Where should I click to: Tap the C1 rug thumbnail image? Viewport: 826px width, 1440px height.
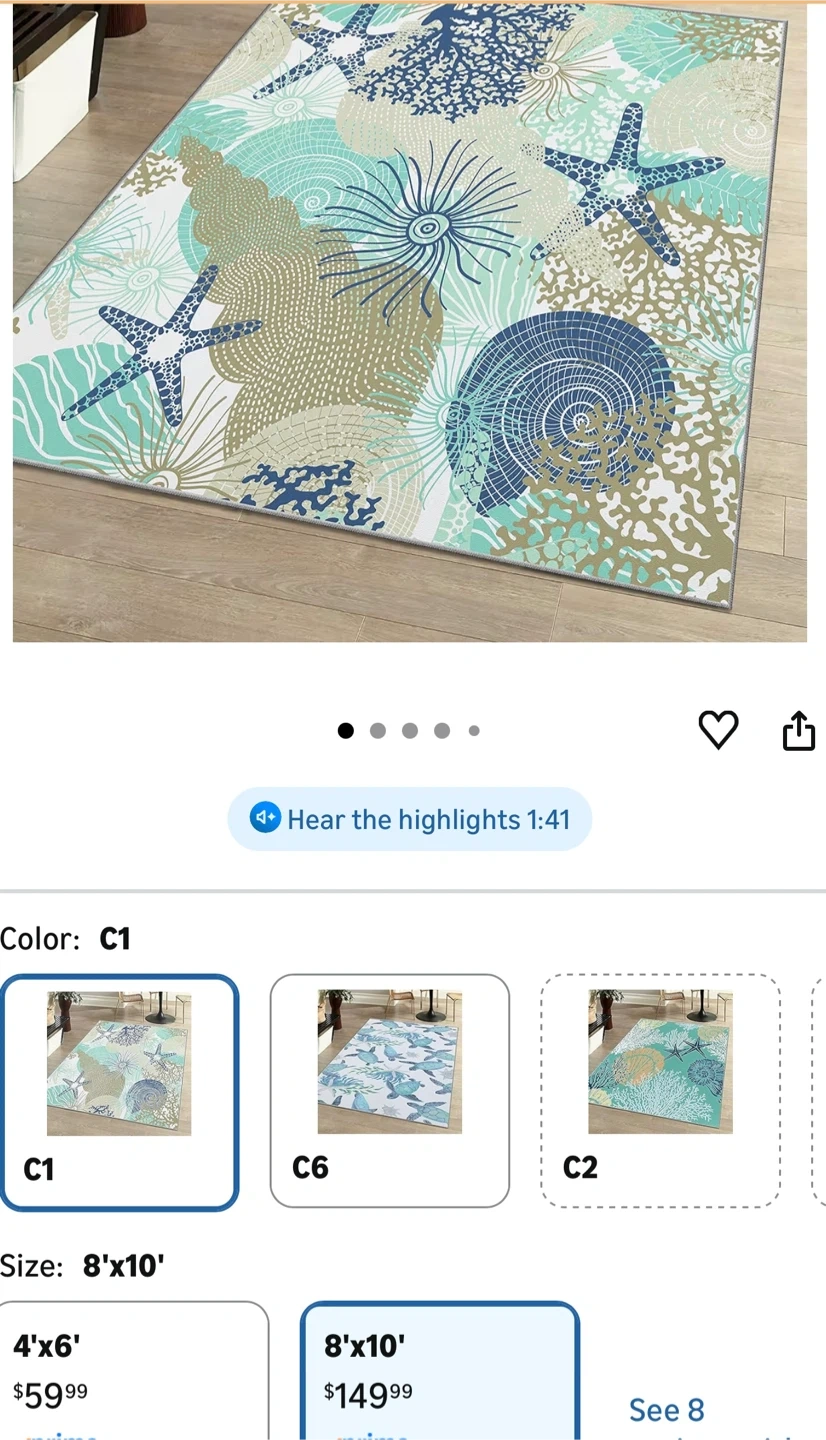coord(119,1063)
